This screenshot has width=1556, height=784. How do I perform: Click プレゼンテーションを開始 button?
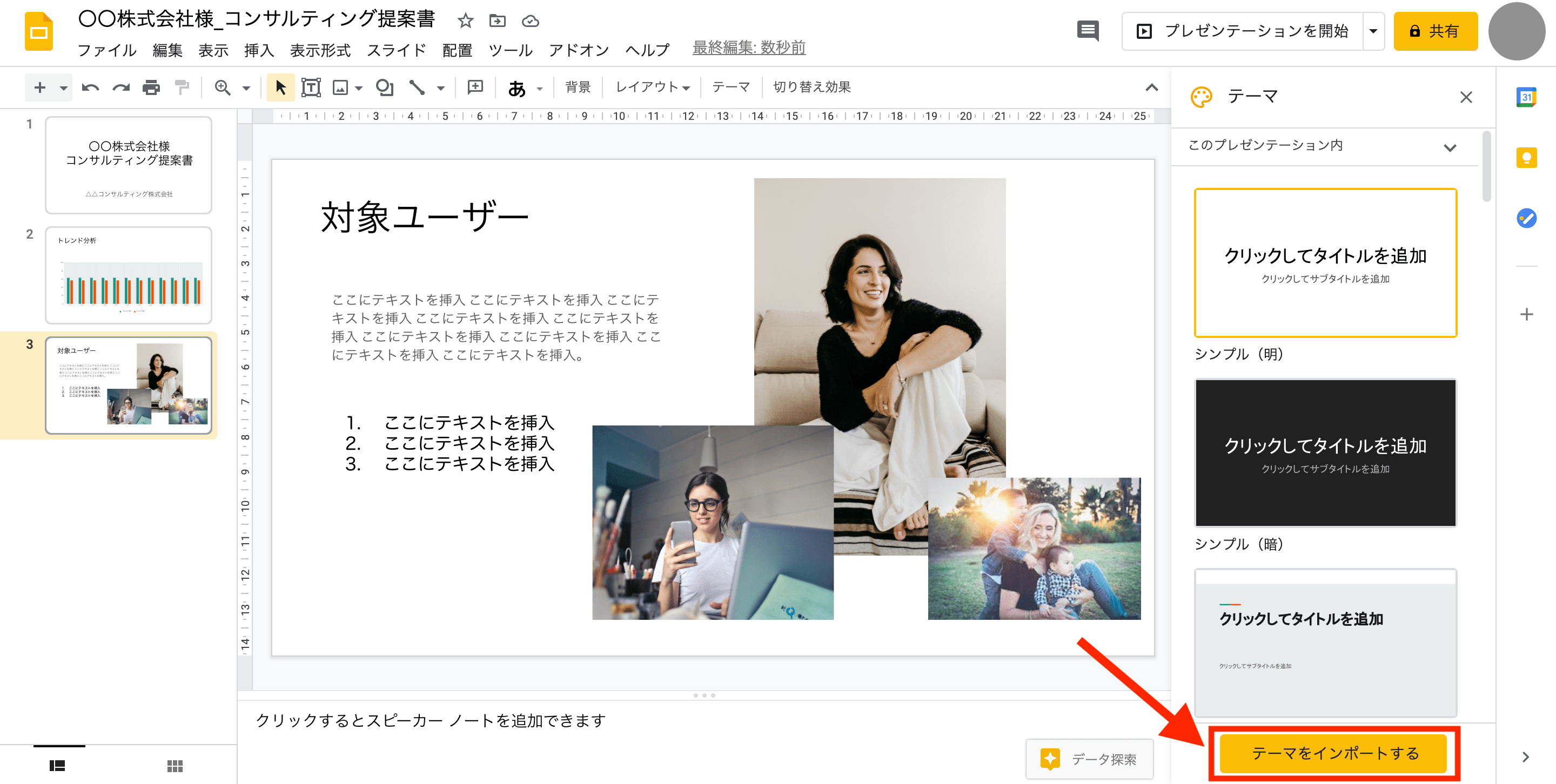click(x=1243, y=31)
